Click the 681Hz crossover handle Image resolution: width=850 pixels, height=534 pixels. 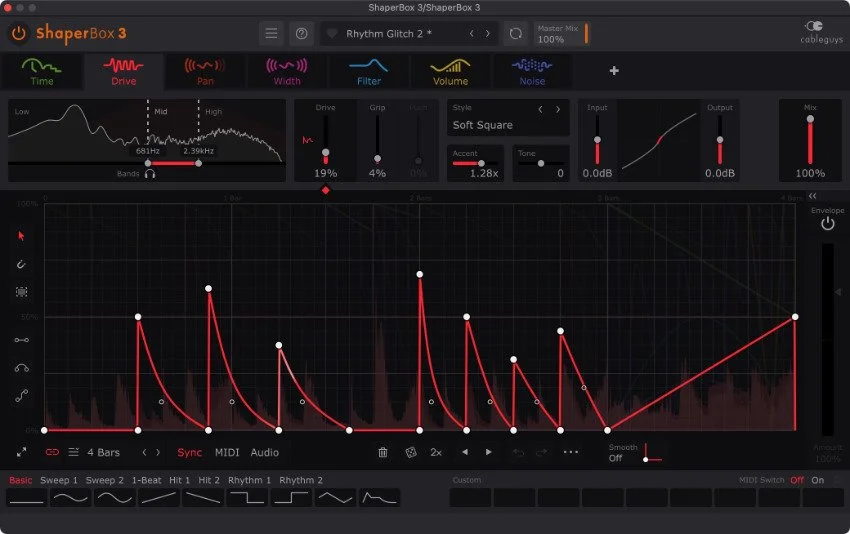pos(148,163)
